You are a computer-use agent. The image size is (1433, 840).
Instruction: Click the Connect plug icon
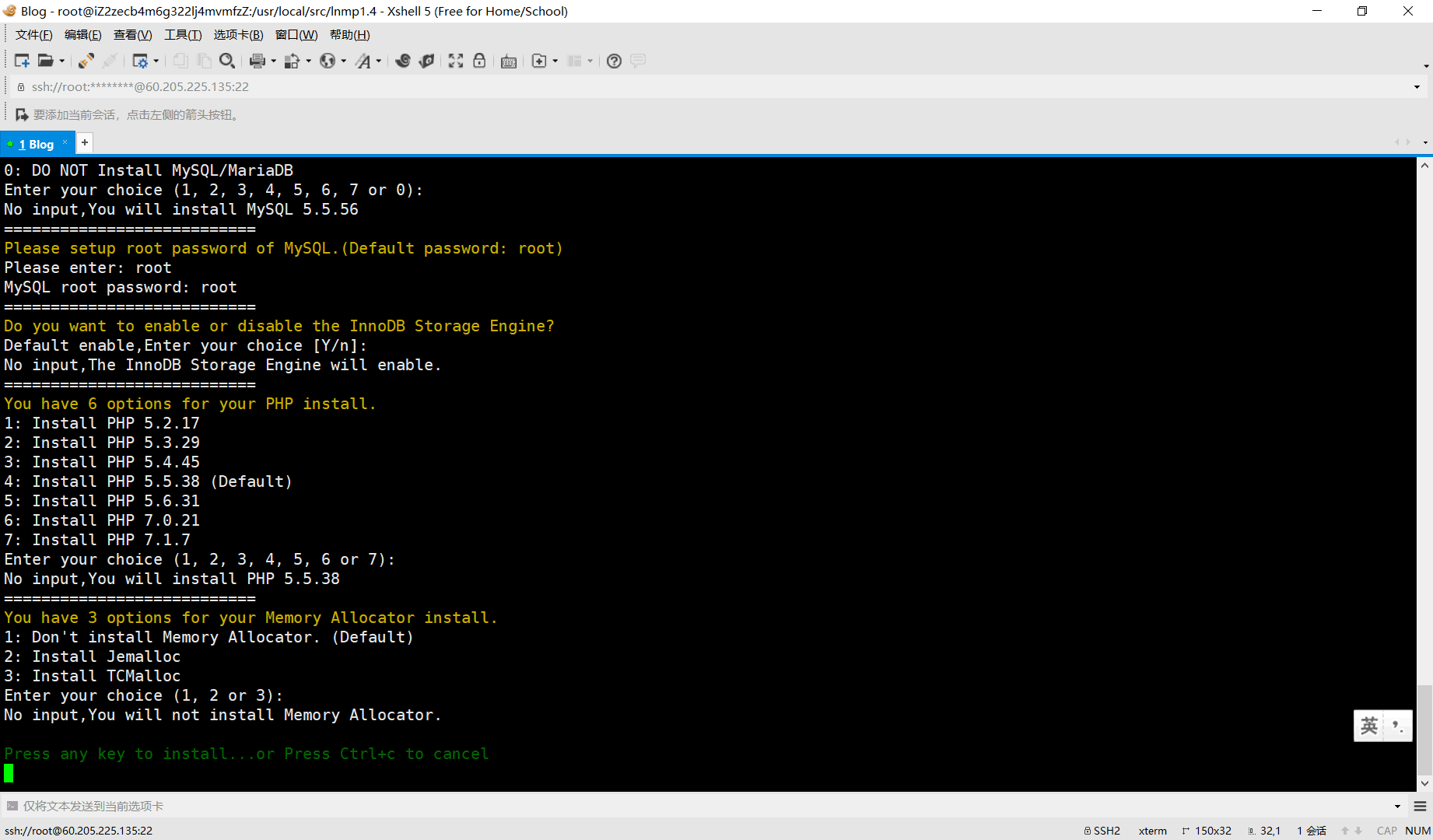coord(86,61)
